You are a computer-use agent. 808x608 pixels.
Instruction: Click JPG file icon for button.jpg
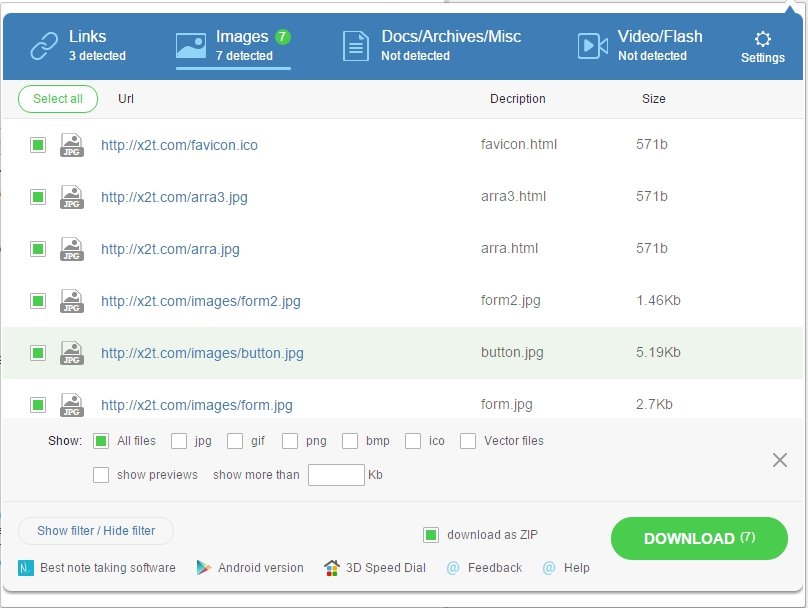click(x=72, y=353)
